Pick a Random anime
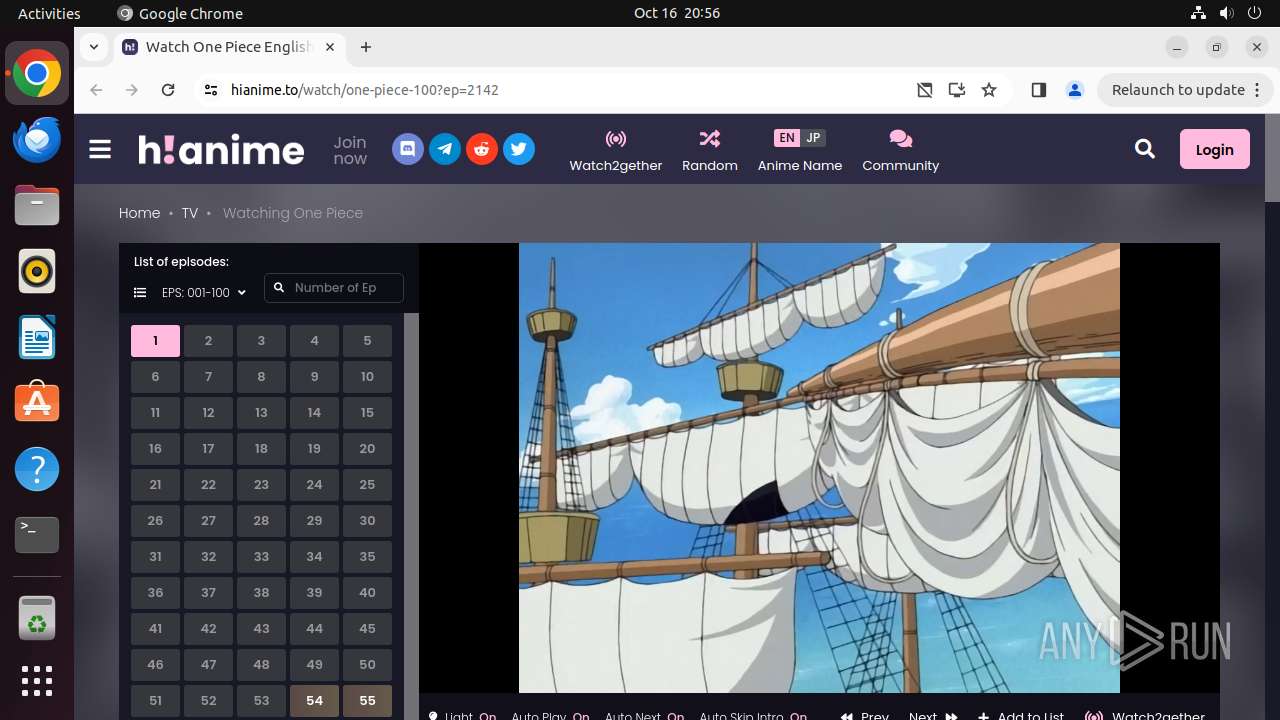The image size is (1280, 720). pyautogui.click(x=710, y=150)
